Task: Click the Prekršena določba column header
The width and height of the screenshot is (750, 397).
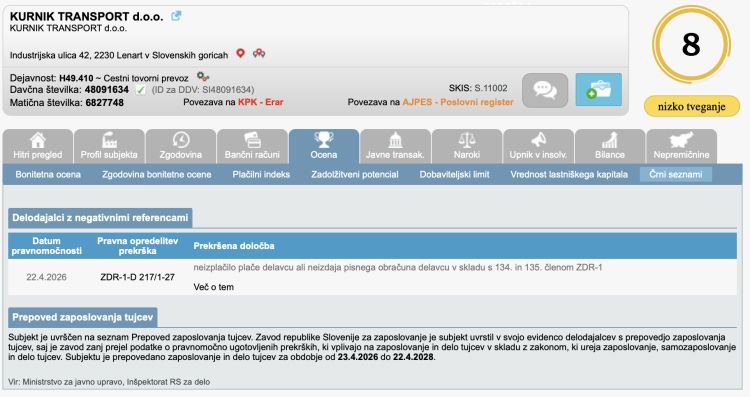Action: (x=234, y=246)
